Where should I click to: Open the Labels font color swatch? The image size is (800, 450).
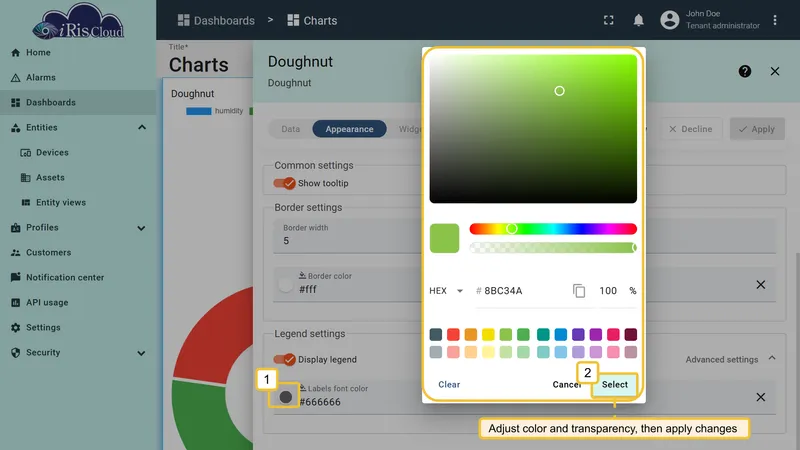286,397
